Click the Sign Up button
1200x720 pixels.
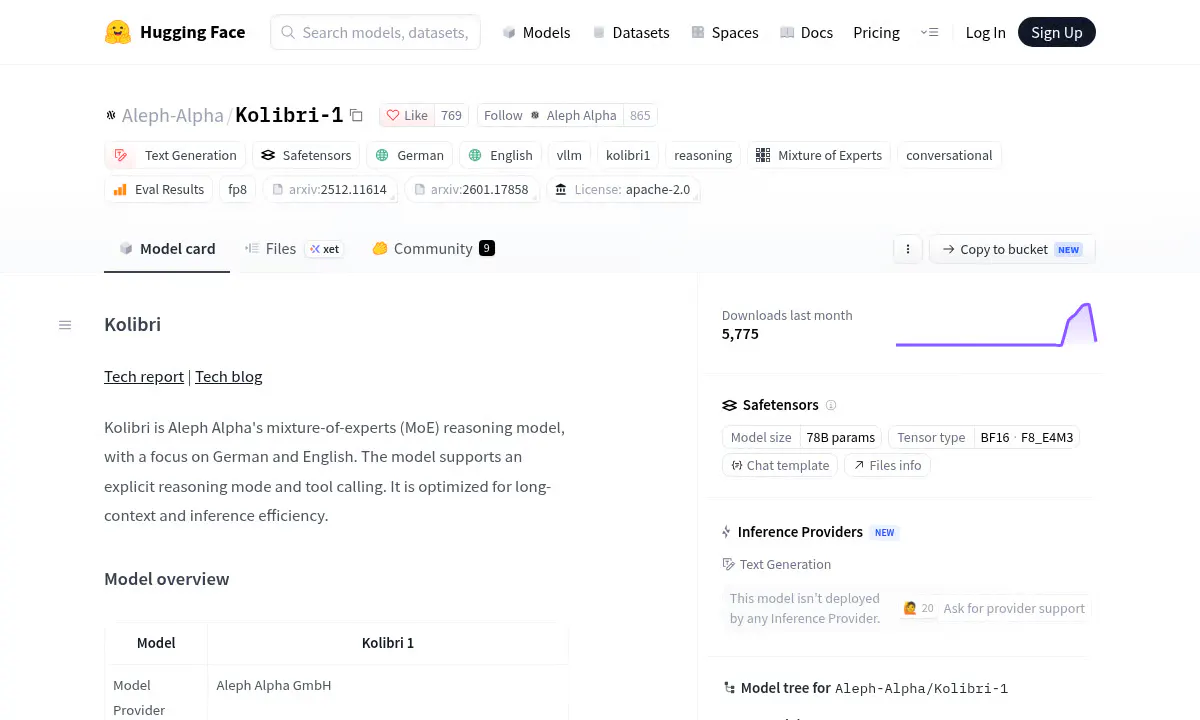(x=1057, y=32)
